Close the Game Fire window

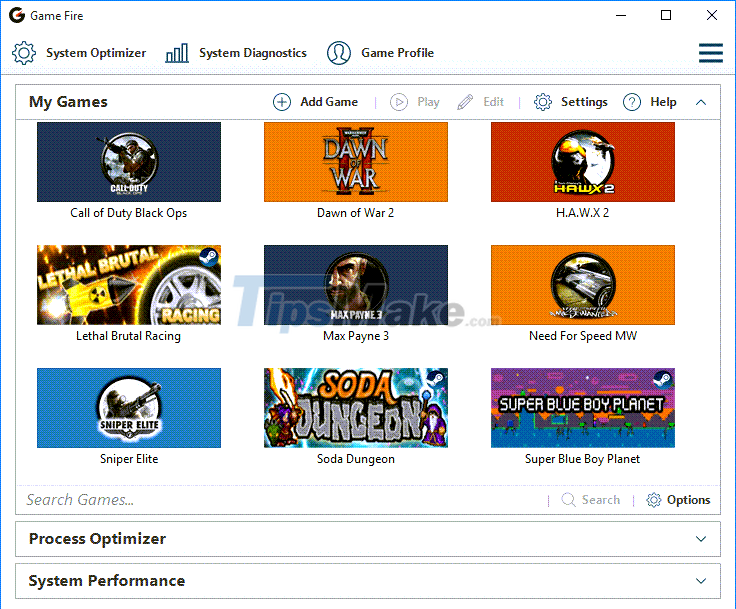[712, 15]
